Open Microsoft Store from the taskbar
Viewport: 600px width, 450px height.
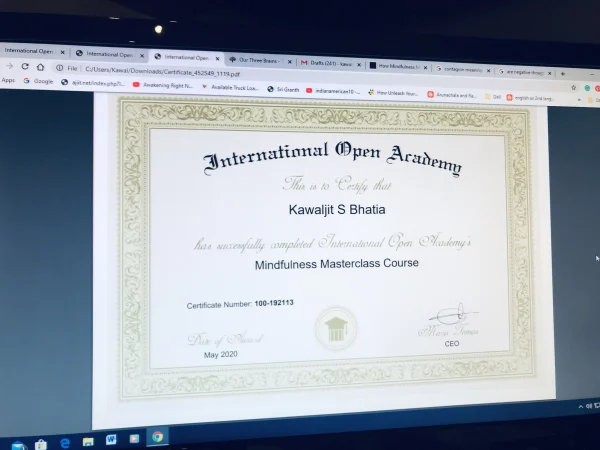[x=41, y=445]
